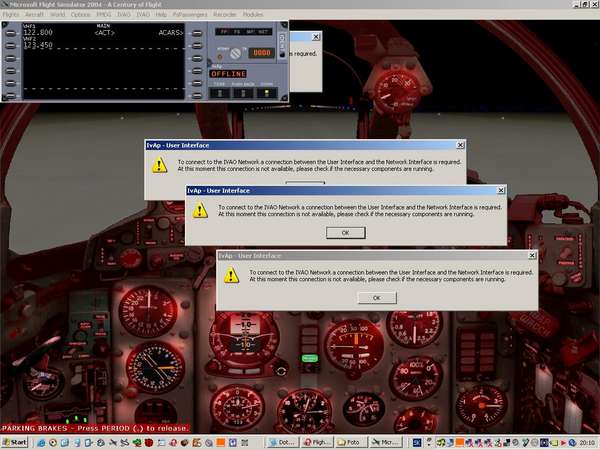Click the 123.450 VHF2 frequency
The width and height of the screenshot is (600, 450).
38,45
